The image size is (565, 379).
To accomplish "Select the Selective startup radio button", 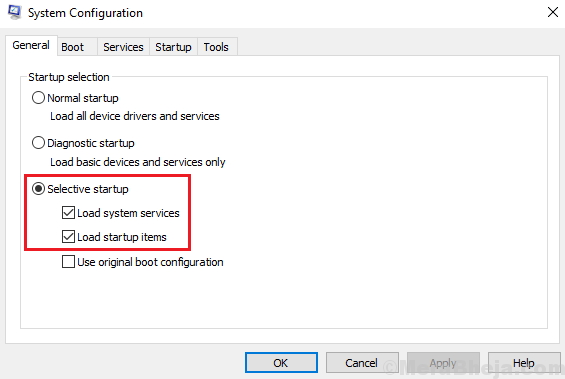I will 39,188.
